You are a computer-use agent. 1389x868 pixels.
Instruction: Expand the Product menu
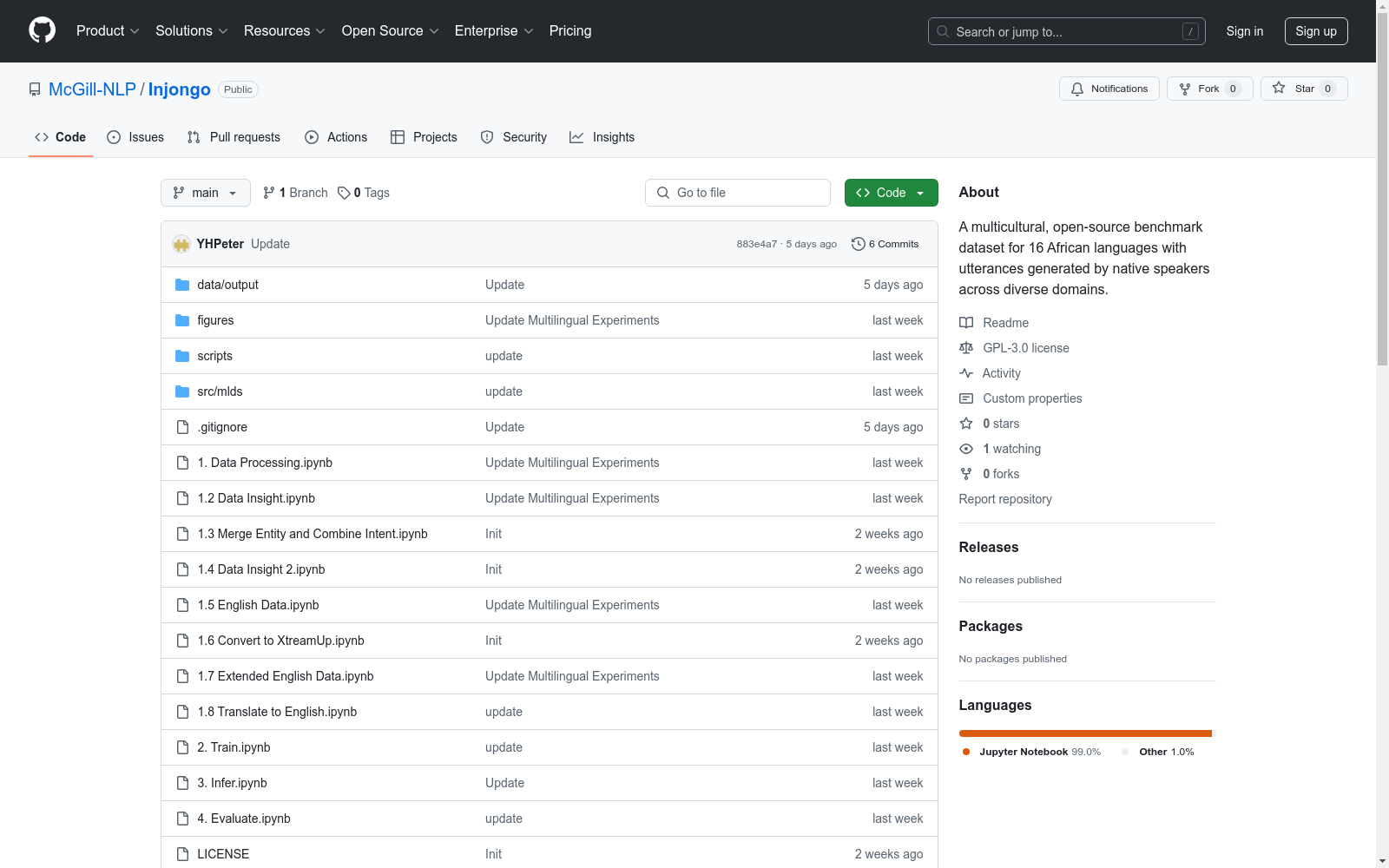(108, 30)
